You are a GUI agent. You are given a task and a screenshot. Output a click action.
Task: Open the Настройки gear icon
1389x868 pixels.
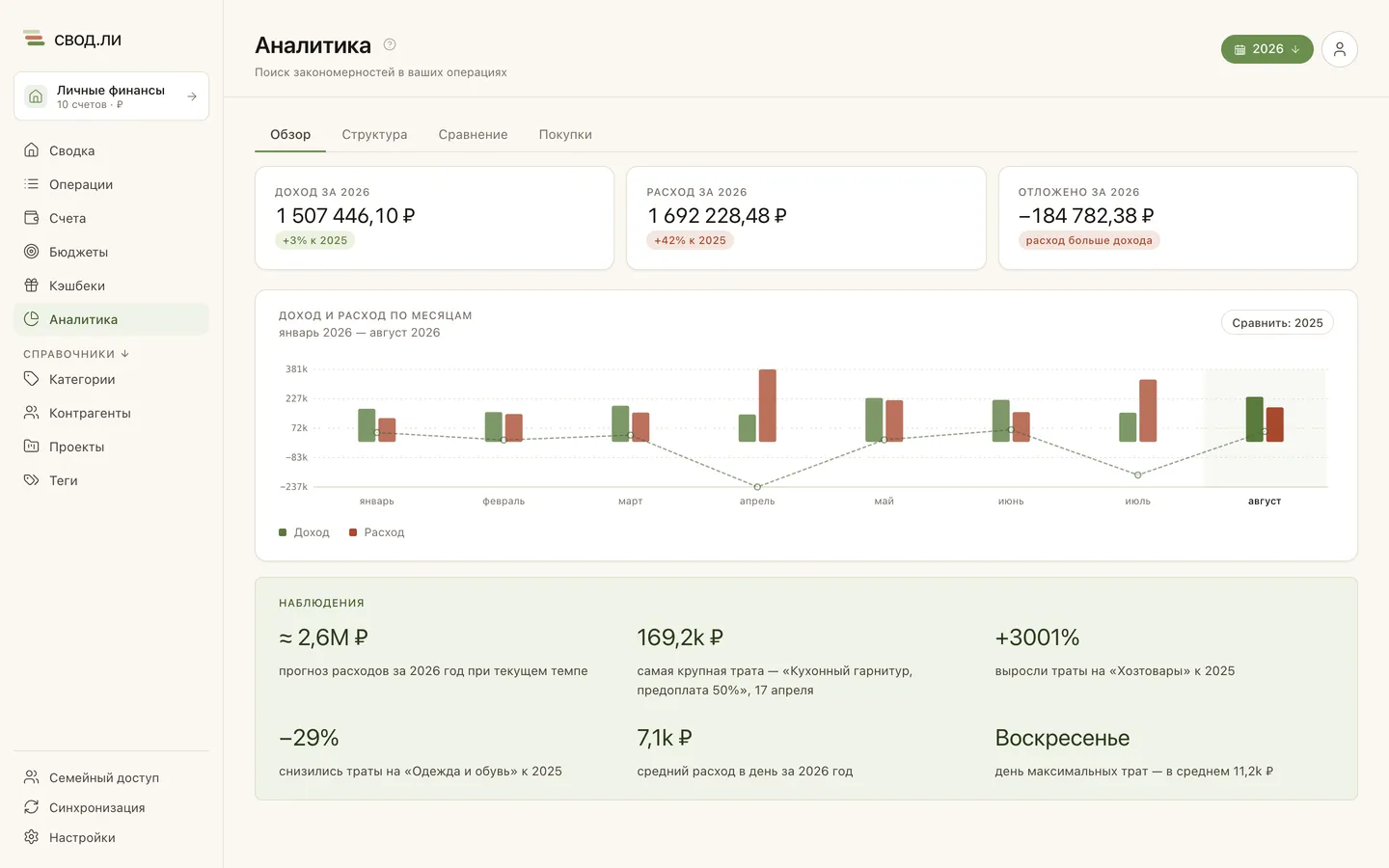point(31,837)
